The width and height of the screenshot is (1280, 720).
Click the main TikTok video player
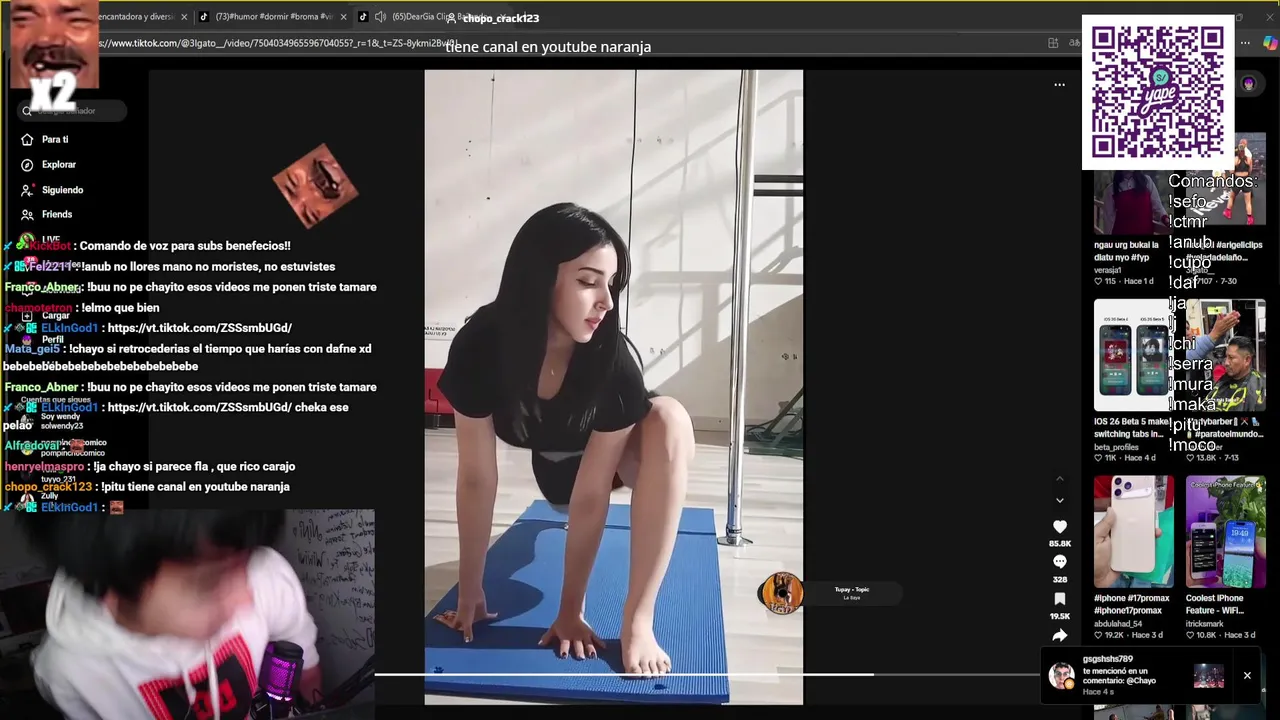coord(613,387)
